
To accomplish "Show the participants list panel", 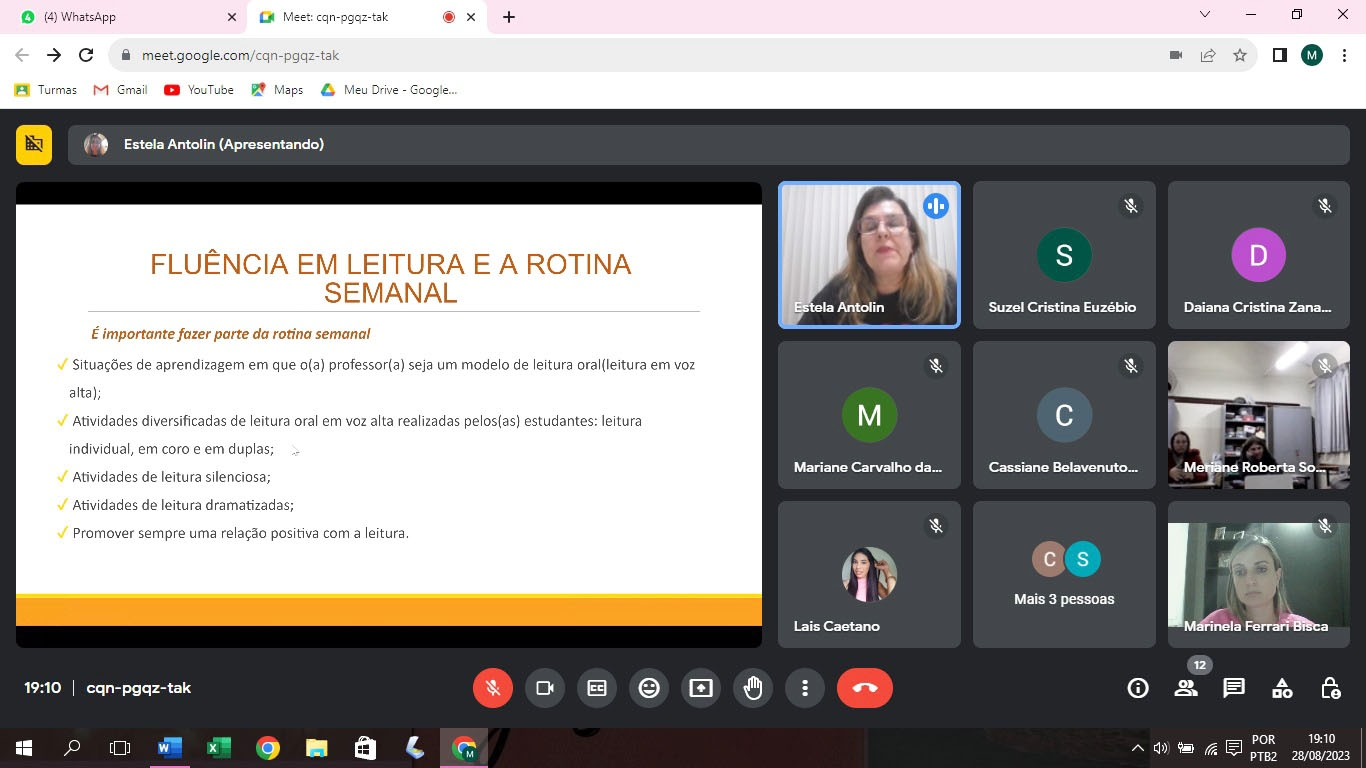I will tap(1186, 688).
